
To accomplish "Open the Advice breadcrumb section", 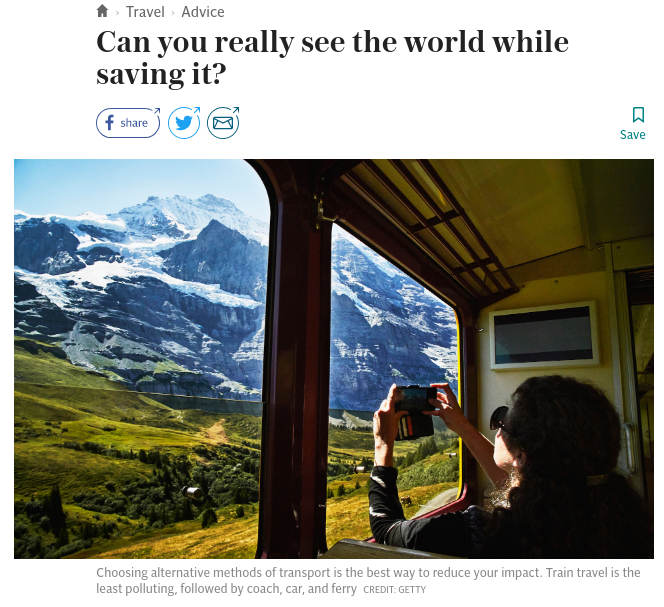I will pos(203,12).
